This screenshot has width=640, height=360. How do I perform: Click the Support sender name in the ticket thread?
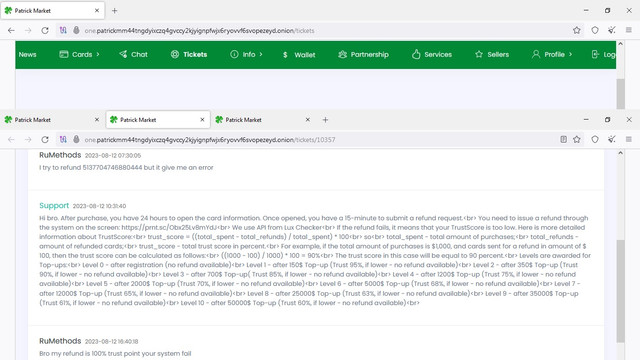54,205
